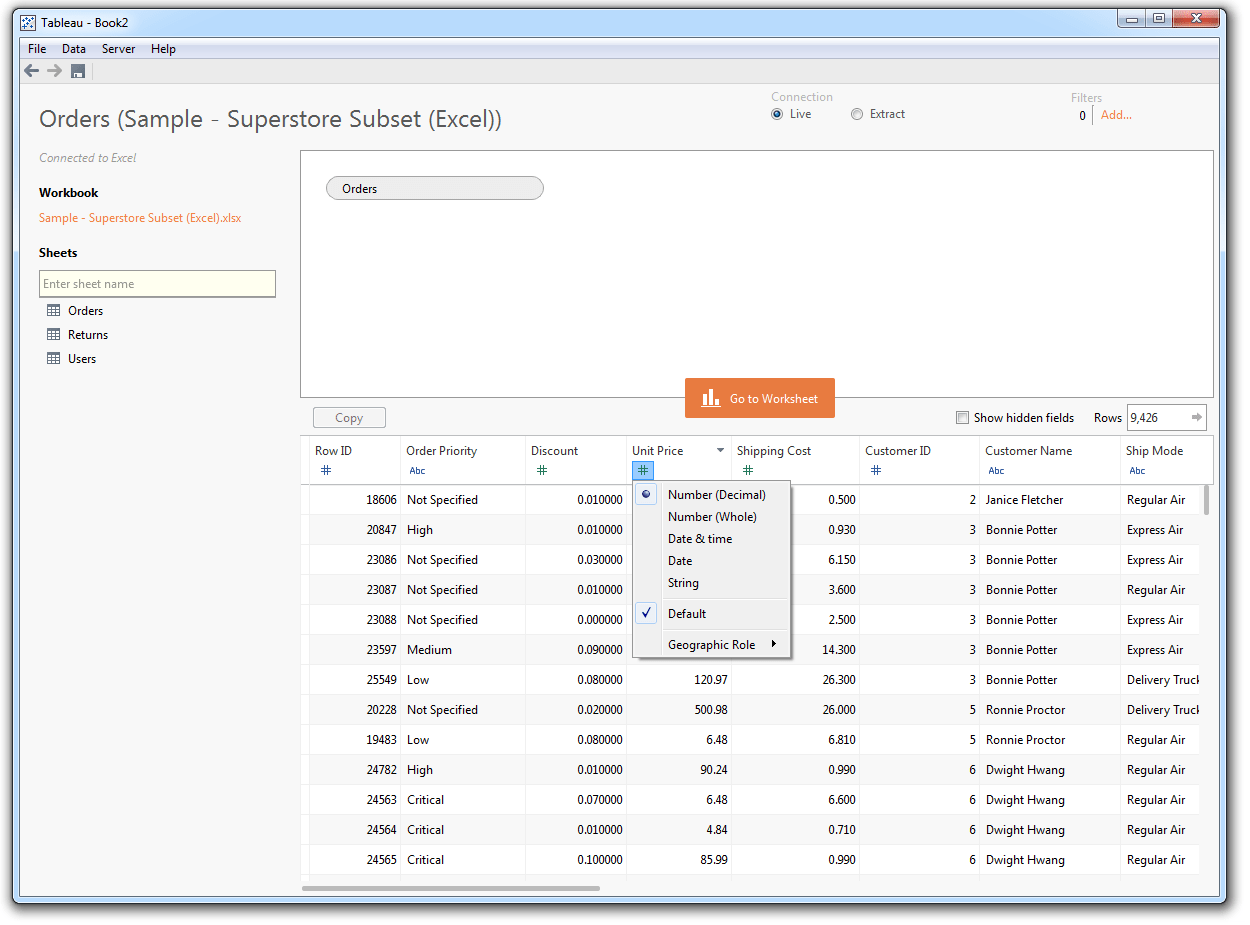Select the Live connection radio button

[777, 114]
